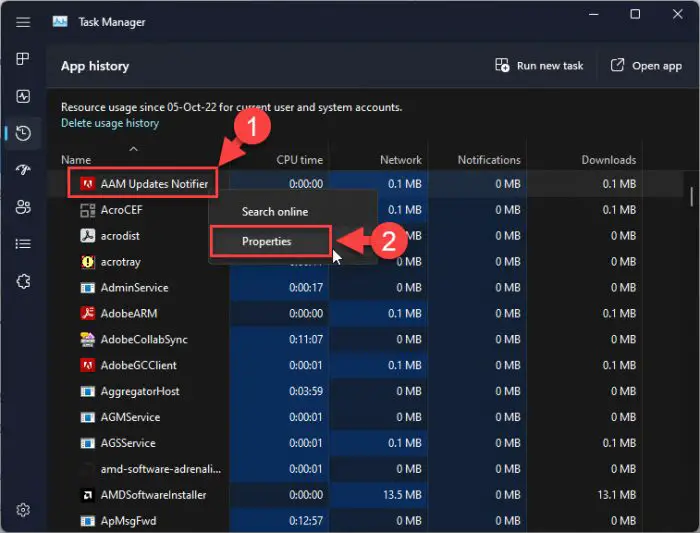This screenshot has height=533, width=700.
Task: Select the AdobeCollabSync row name
Action: pyautogui.click(x=144, y=339)
